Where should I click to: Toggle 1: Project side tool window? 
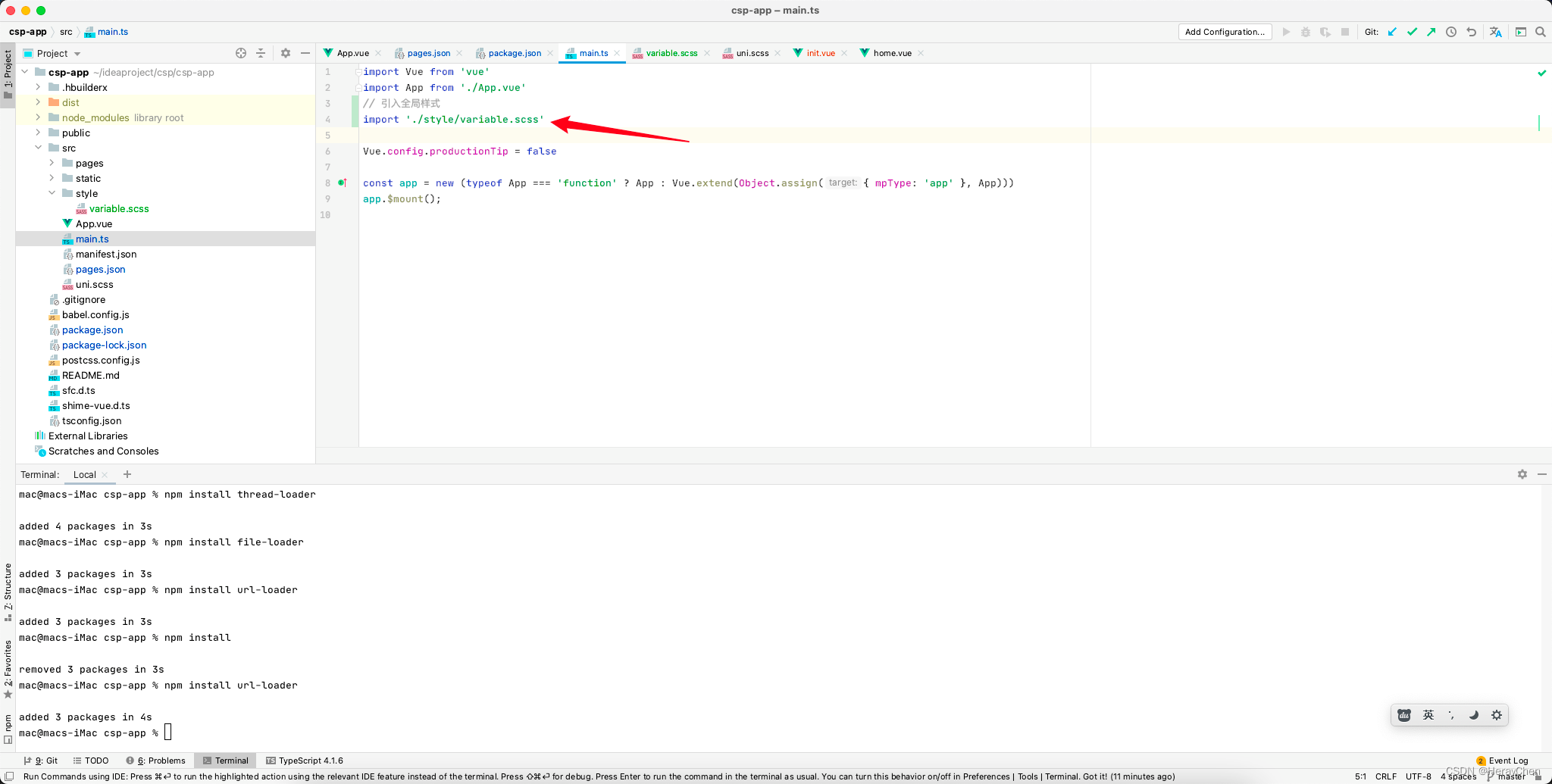point(8,74)
